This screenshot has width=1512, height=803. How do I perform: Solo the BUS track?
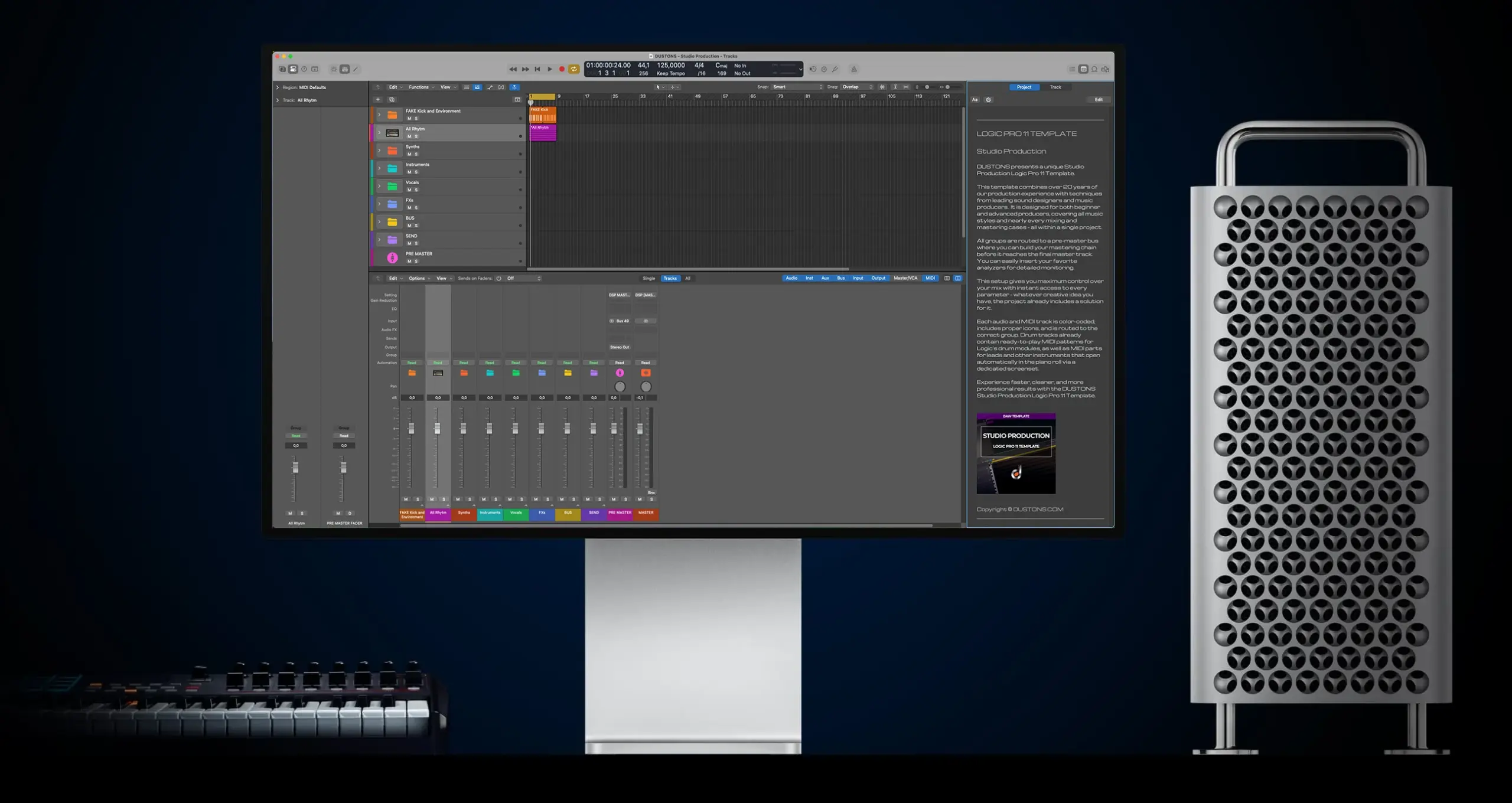pos(416,226)
